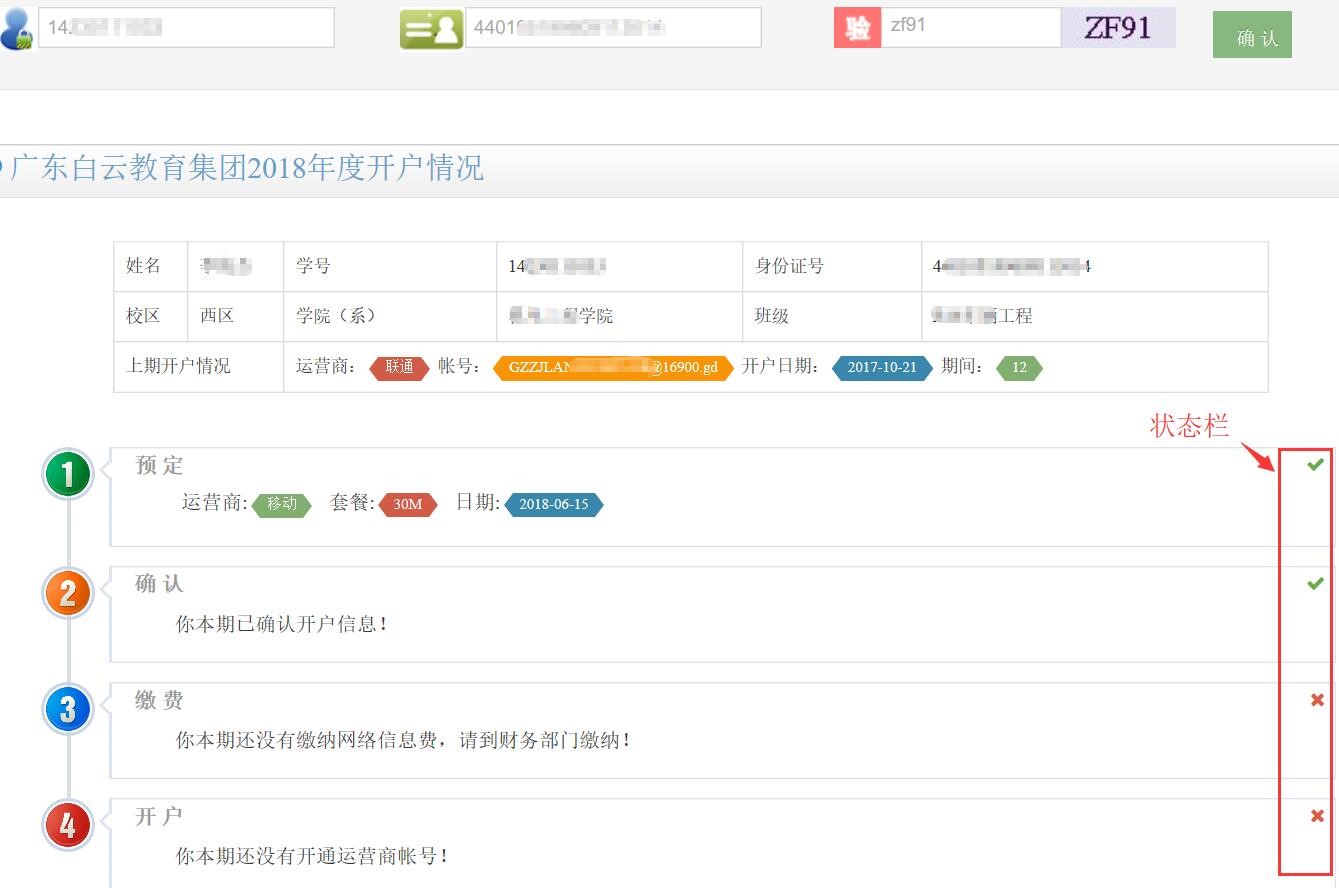Refresh the ZF91 captcha image

[1118, 28]
